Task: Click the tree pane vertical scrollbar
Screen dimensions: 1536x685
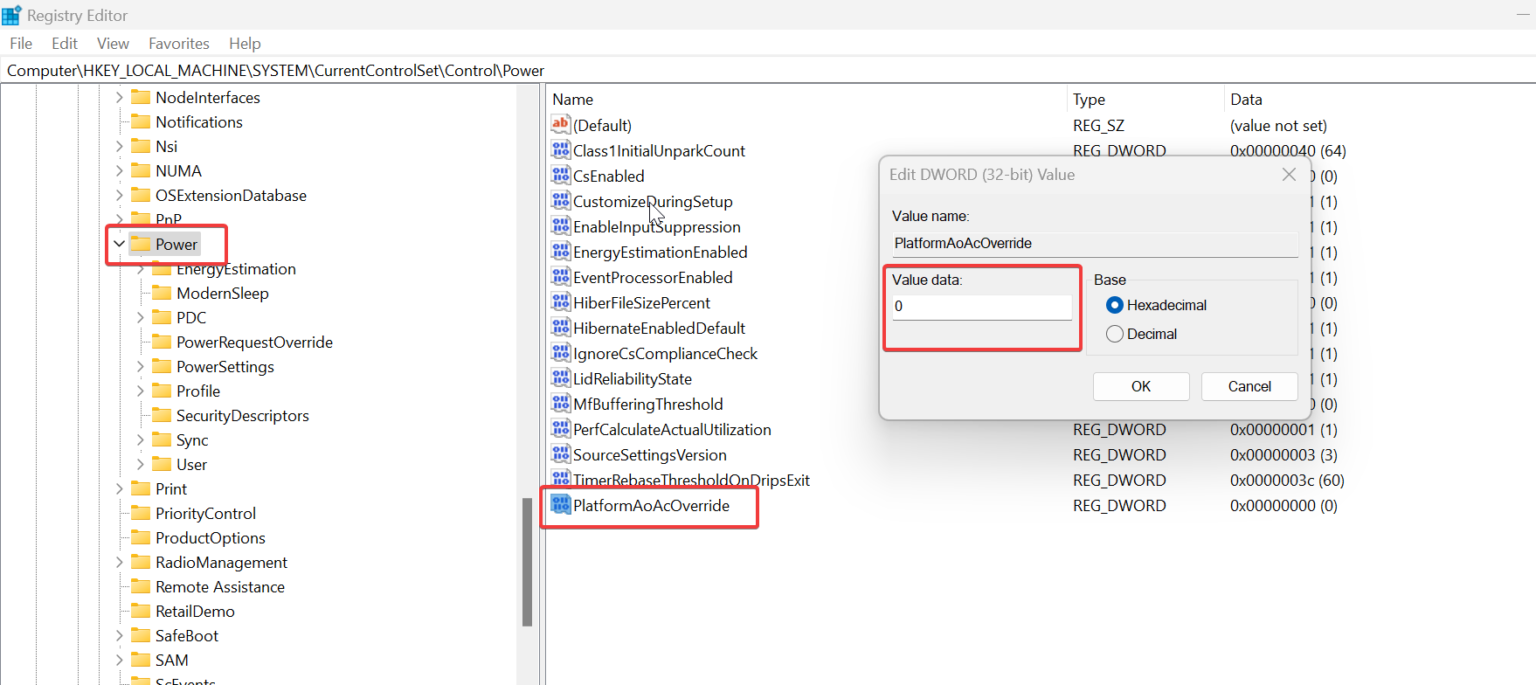Action: tap(527, 560)
